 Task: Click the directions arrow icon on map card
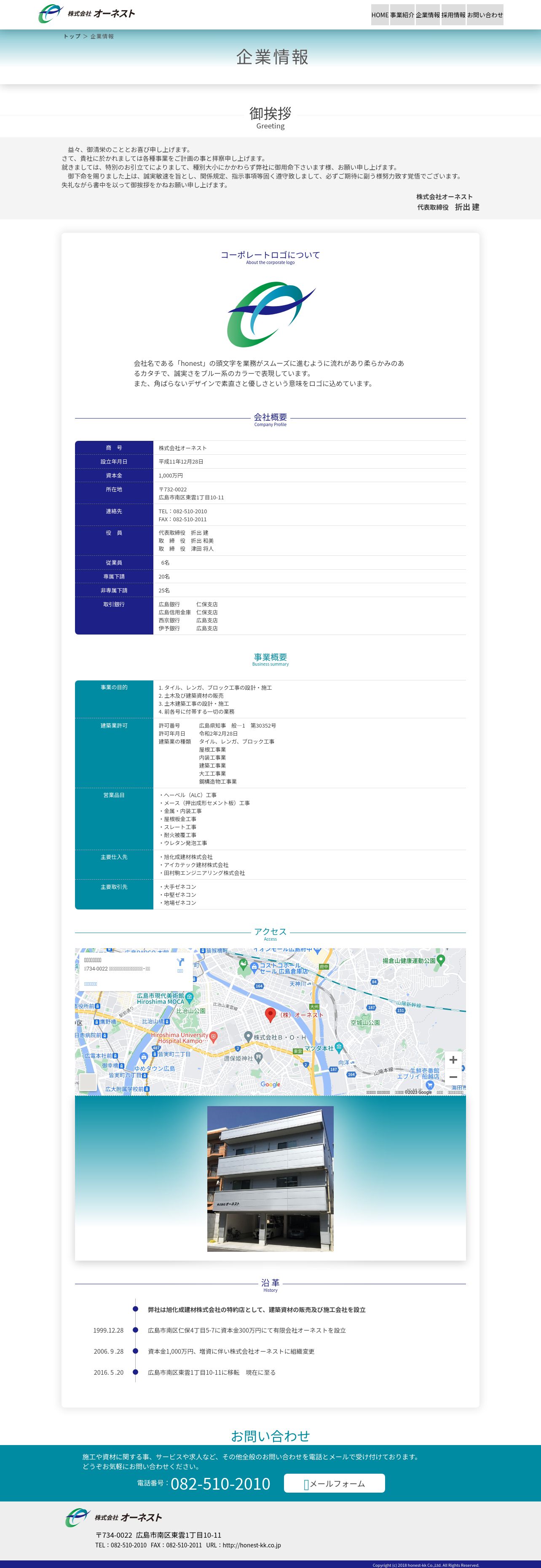coord(180,962)
